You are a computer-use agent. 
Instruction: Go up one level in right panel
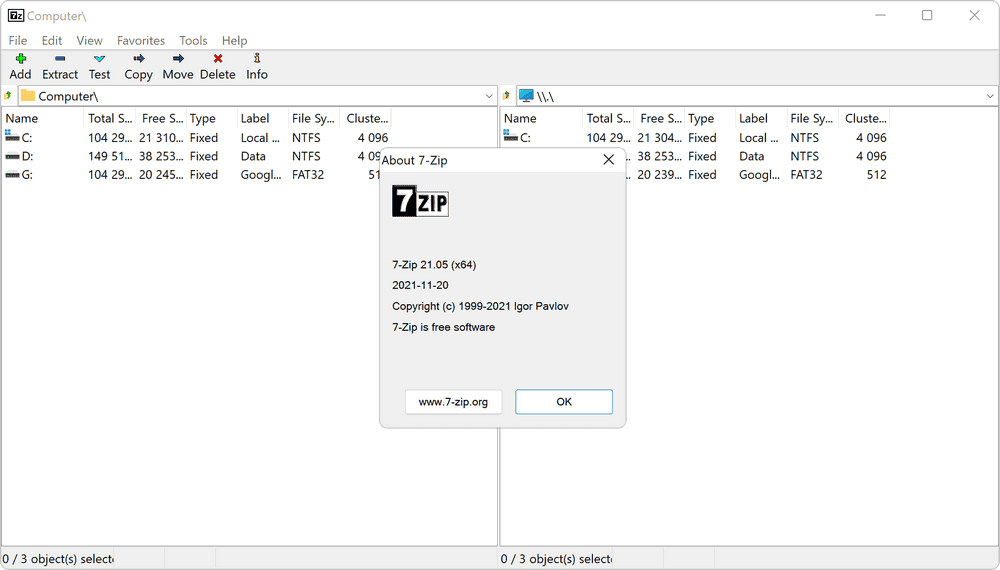[x=506, y=96]
